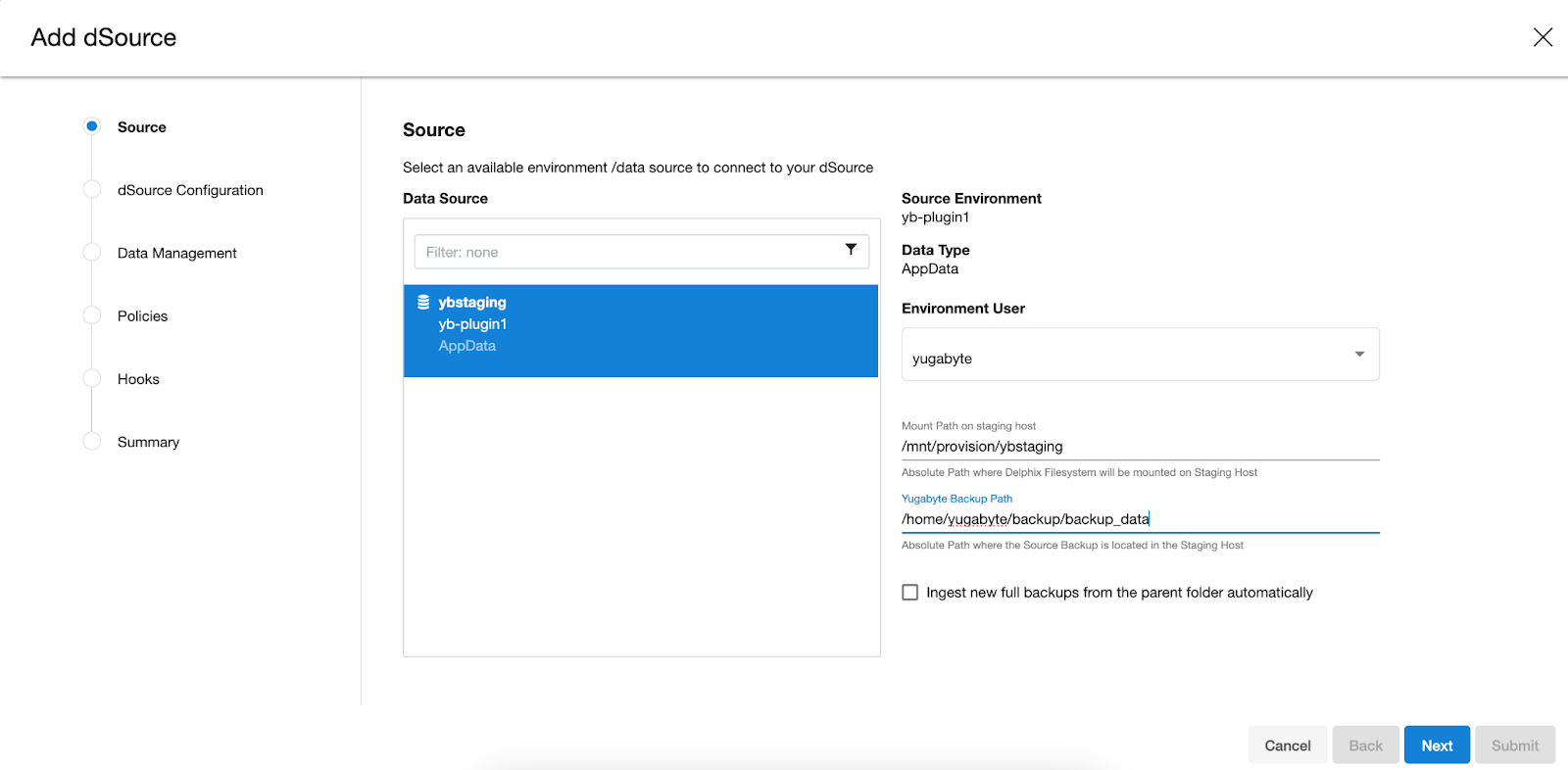1568x770 pixels.
Task: Open the Data Management step label
Action: [177, 253]
